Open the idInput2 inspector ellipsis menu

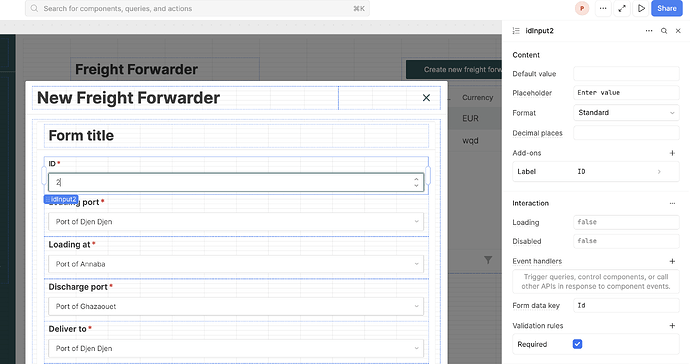649,31
